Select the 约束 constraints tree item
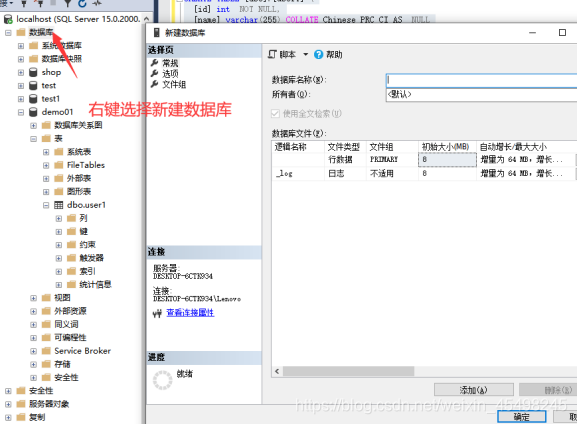 [88, 245]
